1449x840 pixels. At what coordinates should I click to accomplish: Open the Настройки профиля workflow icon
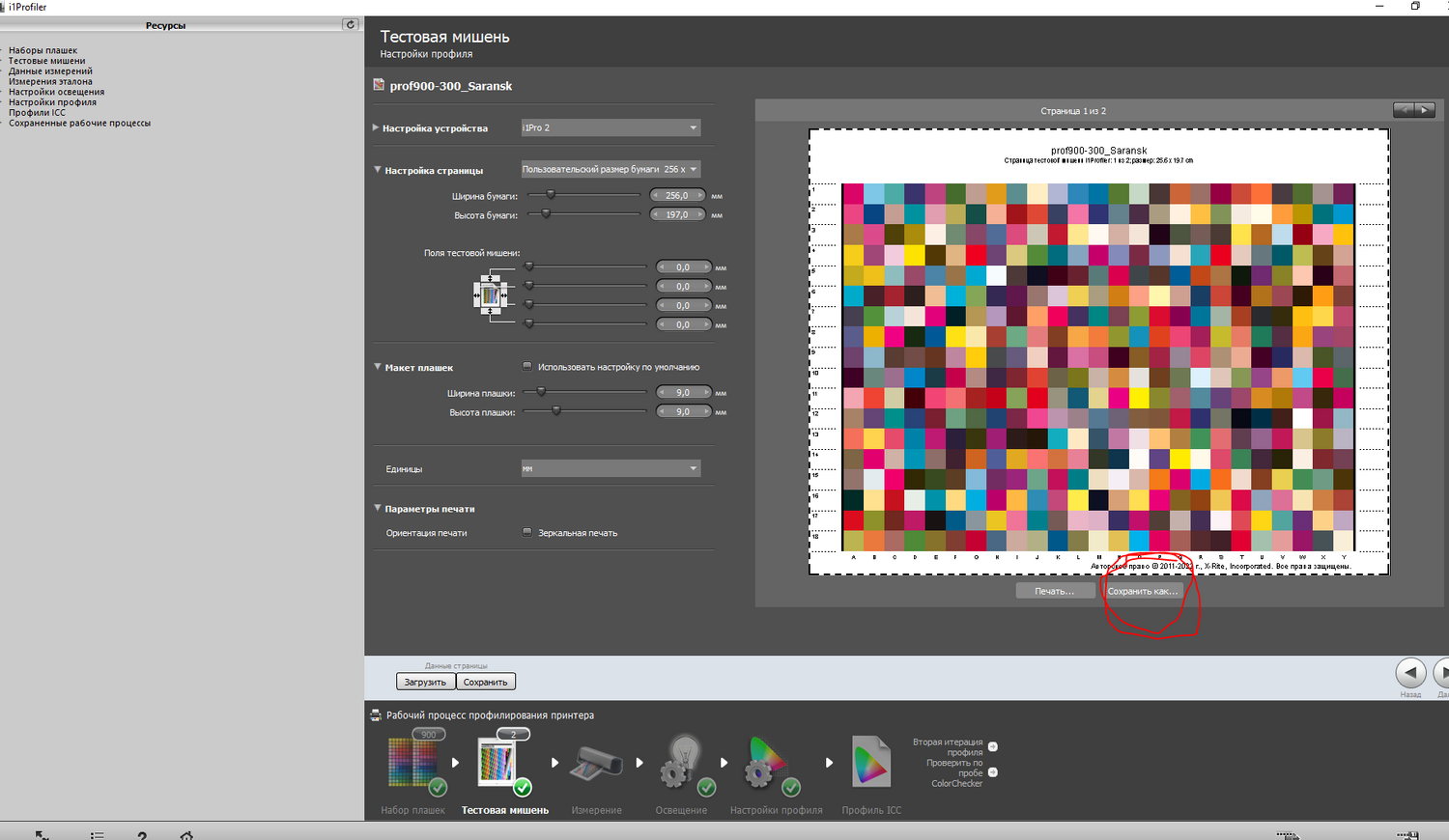[767, 763]
